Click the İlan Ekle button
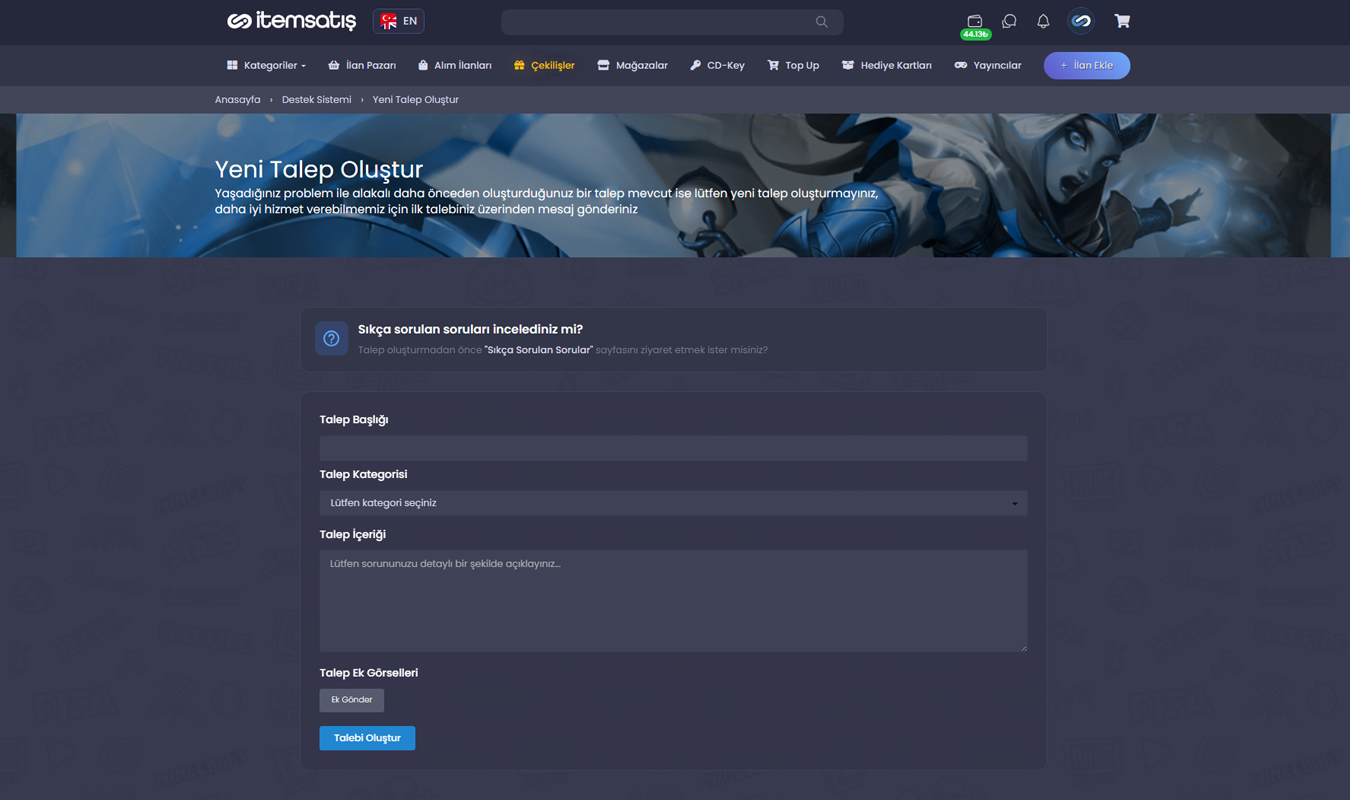Screen dimensions: 1350x800 point(1087,65)
